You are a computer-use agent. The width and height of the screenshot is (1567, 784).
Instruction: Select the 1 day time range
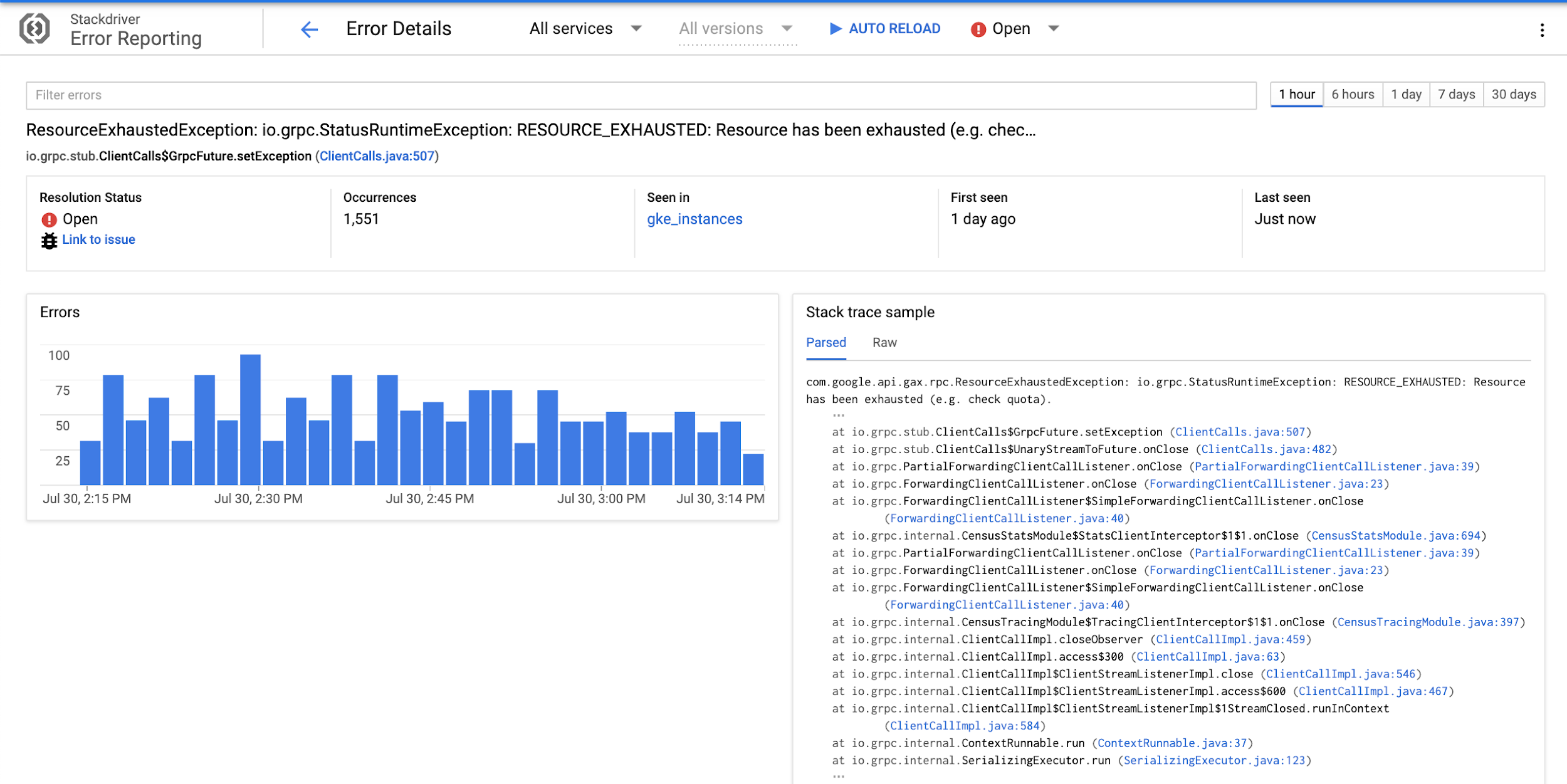tap(1406, 95)
